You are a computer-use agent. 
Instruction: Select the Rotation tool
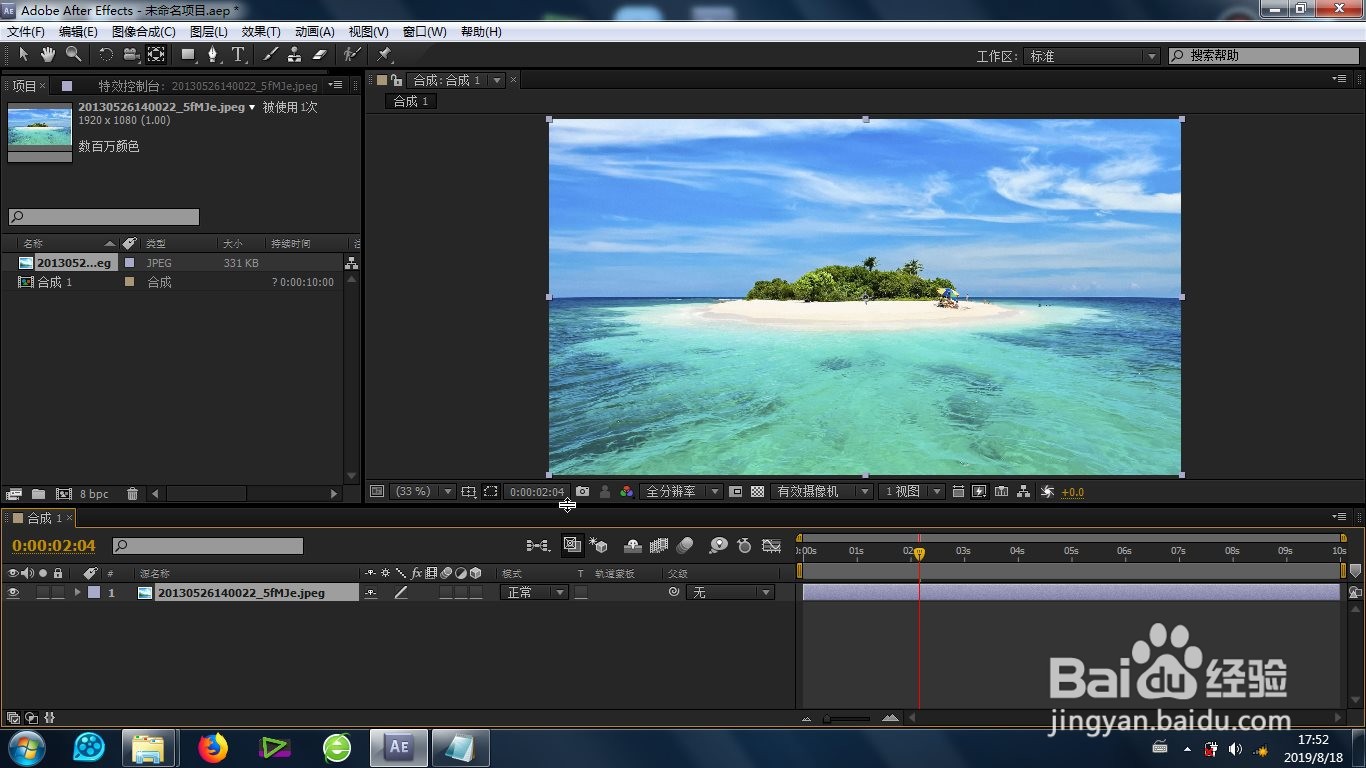(x=106, y=54)
